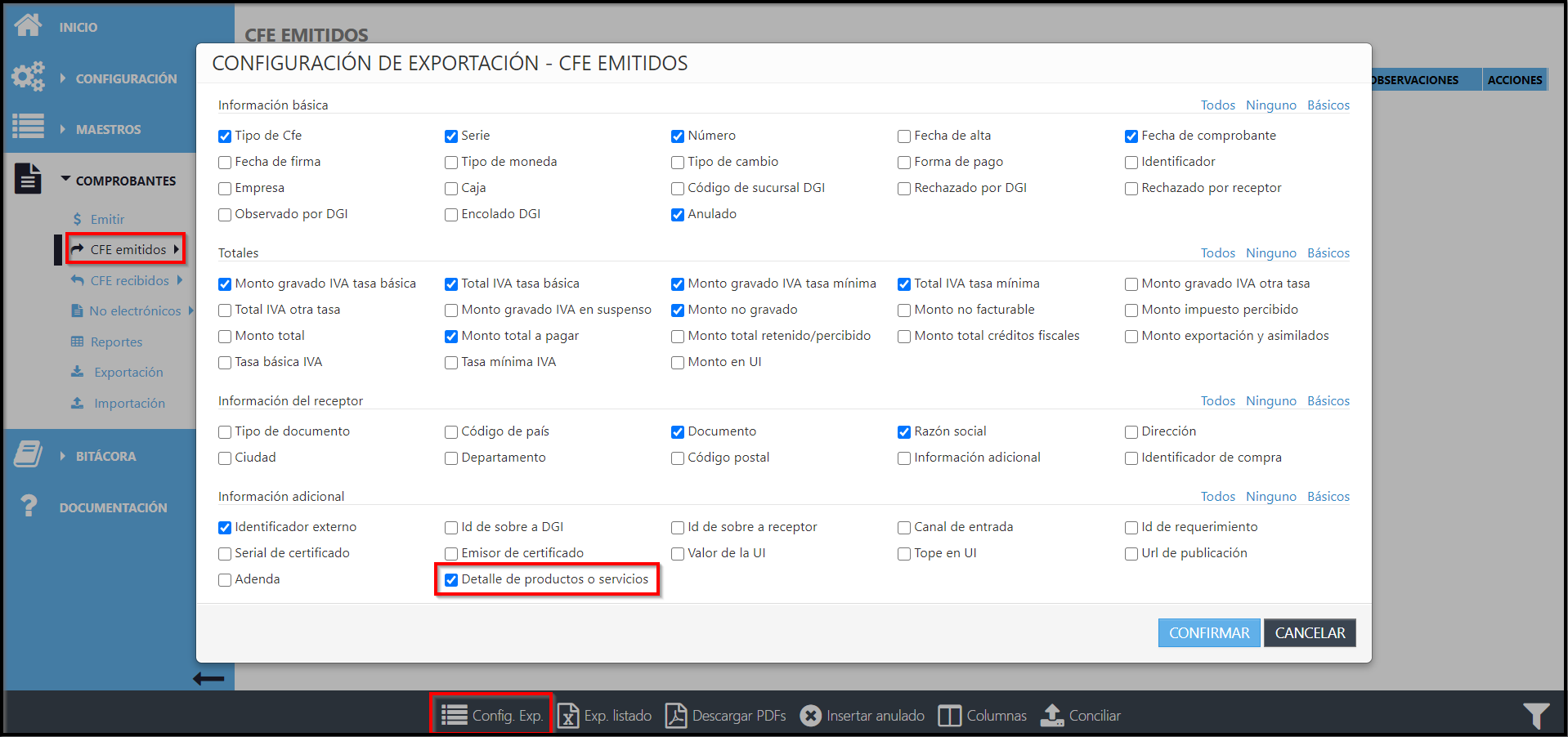Viewport: 1568px width, 737px height.
Task: Click Exp. listado Excel icon
Action: pos(568,716)
